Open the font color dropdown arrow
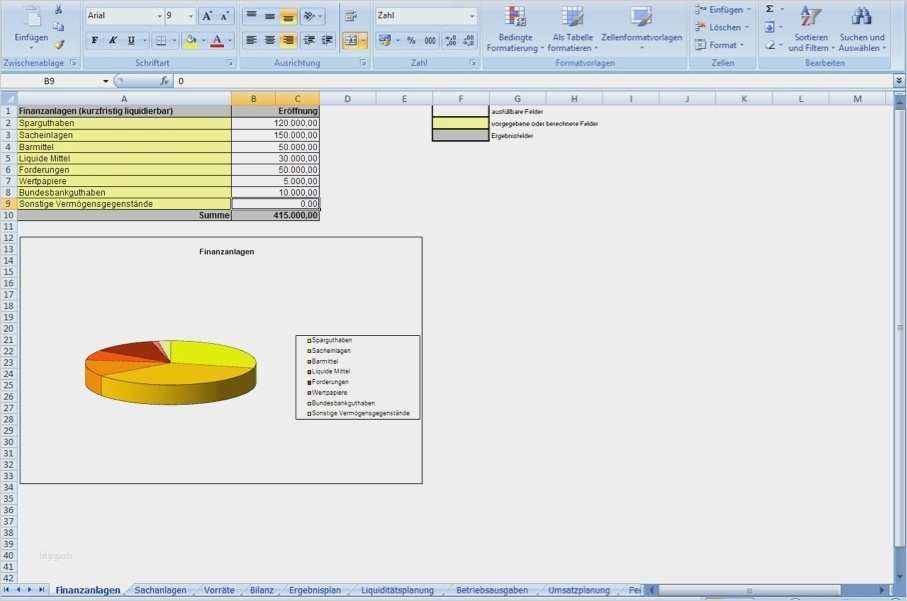This screenshot has width=907, height=601. (230, 40)
